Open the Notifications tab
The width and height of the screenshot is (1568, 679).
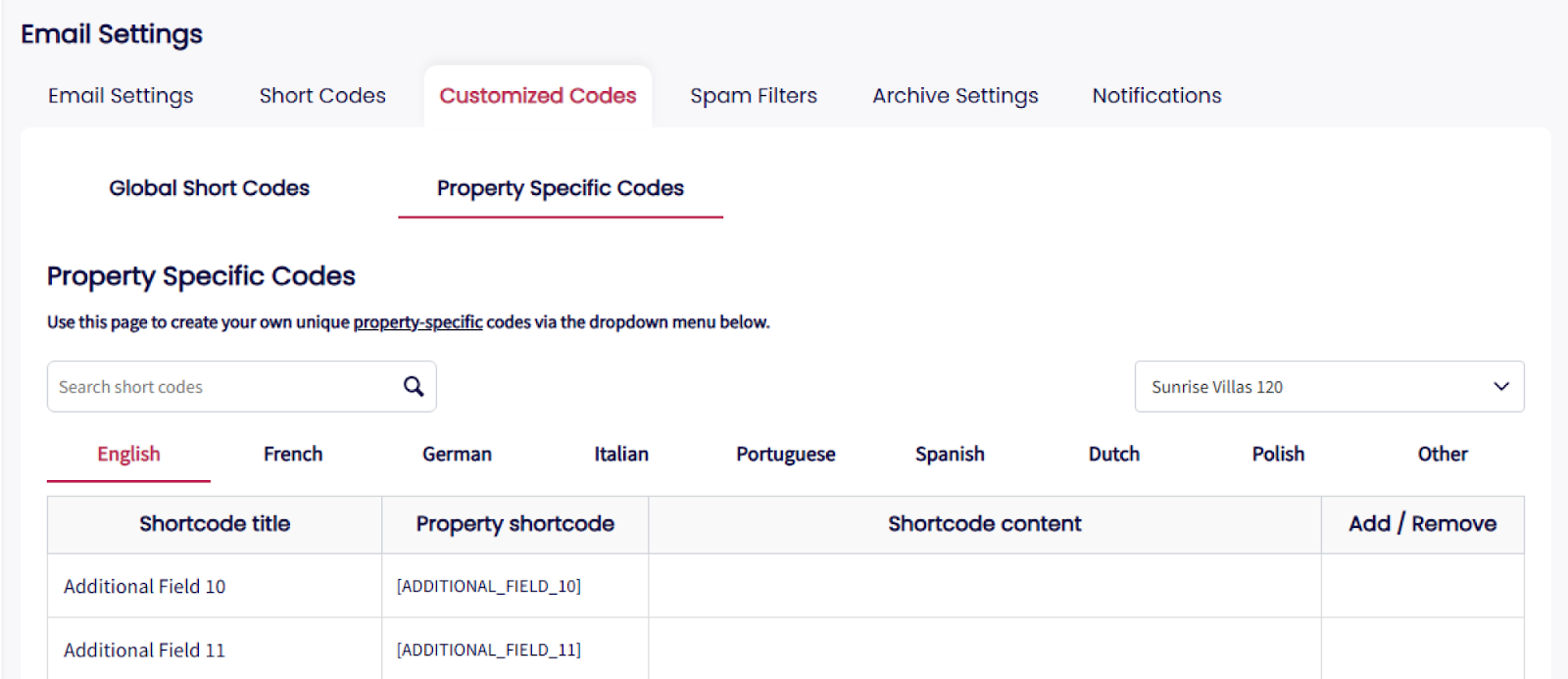point(1156,96)
